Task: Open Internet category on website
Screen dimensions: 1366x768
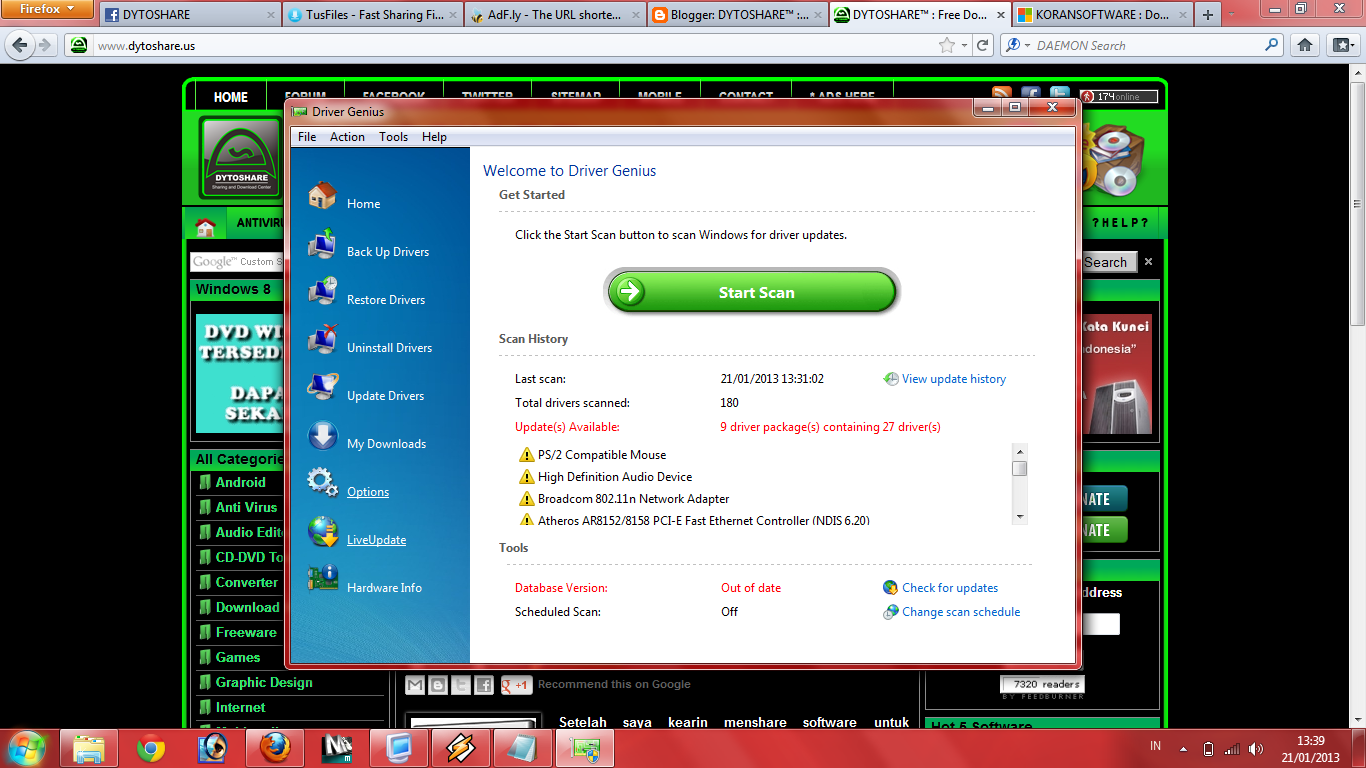Action: [x=241, y=707]
